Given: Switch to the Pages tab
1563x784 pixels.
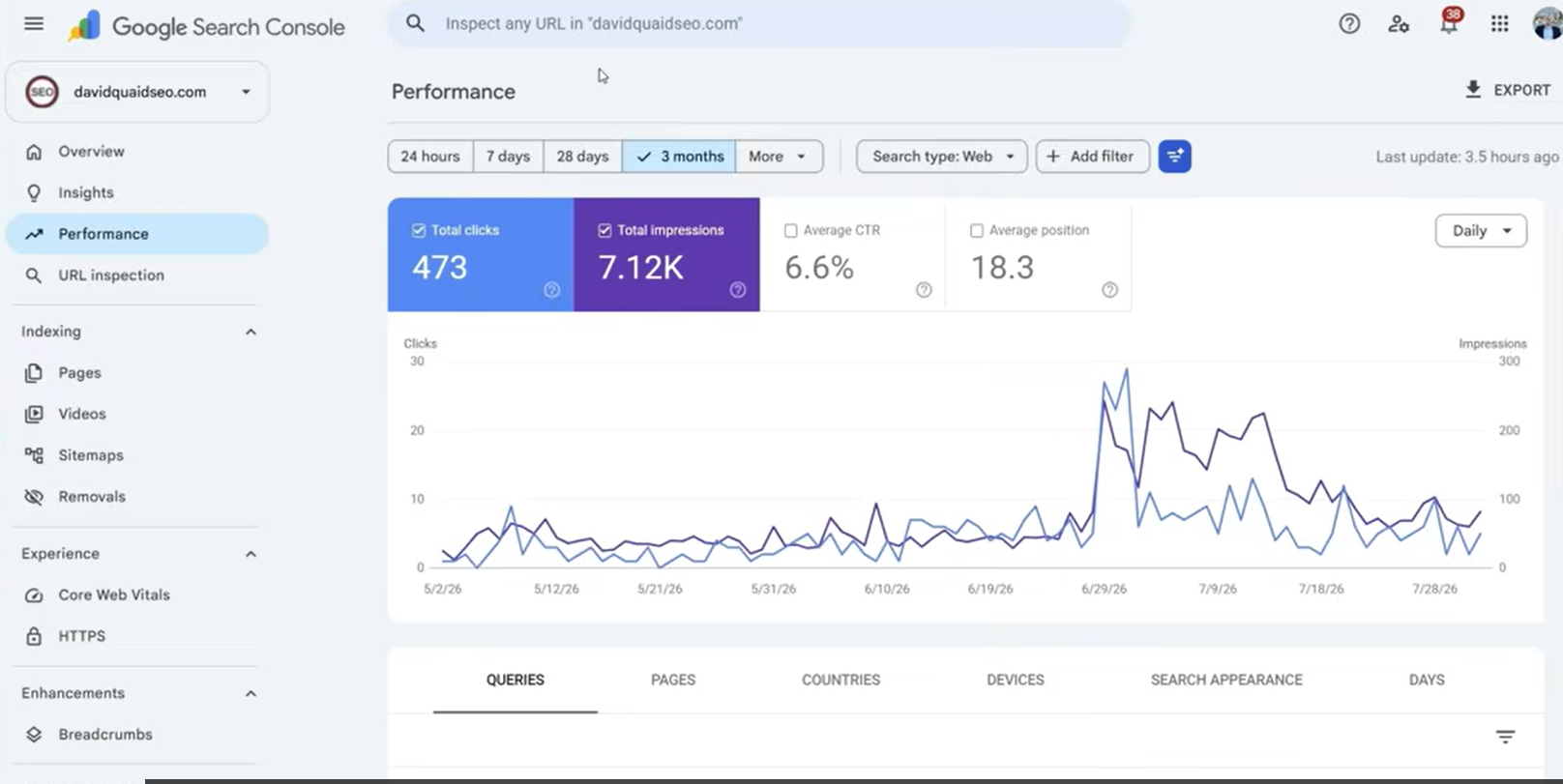Looking at the screenshot, I should tap(673, 680).
